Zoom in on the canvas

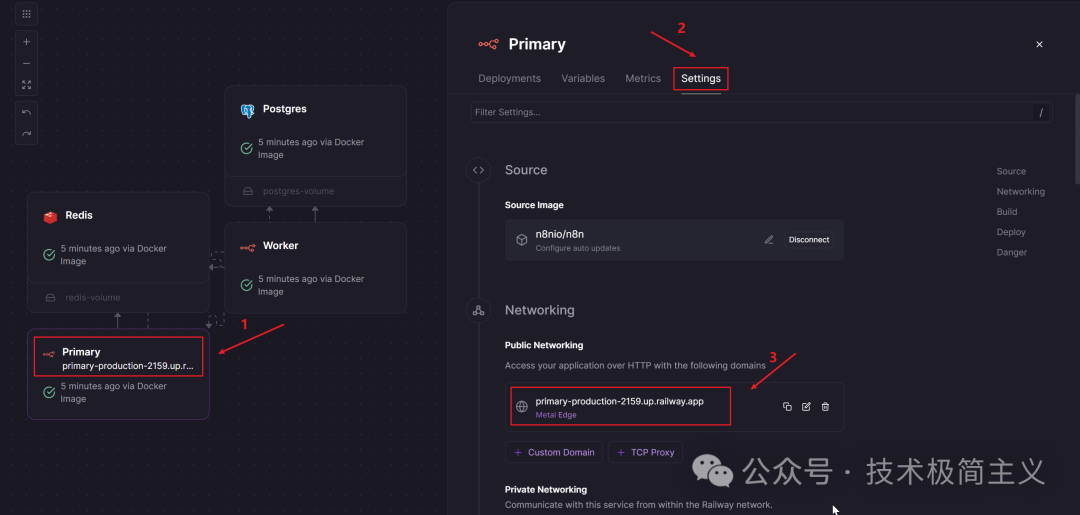pyautogui.click(x=26, y=41)
